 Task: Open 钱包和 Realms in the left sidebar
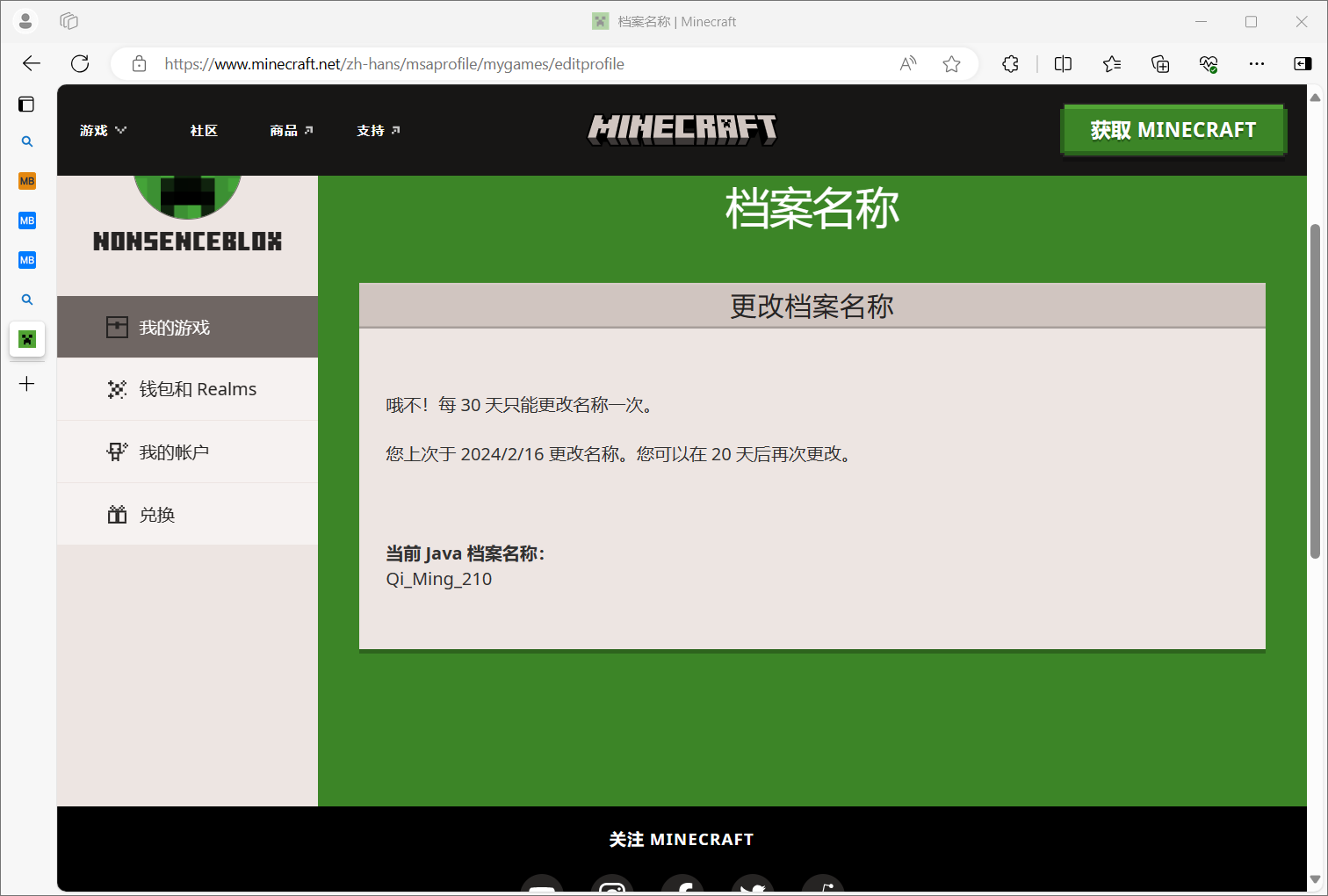(x=188, y=389)
